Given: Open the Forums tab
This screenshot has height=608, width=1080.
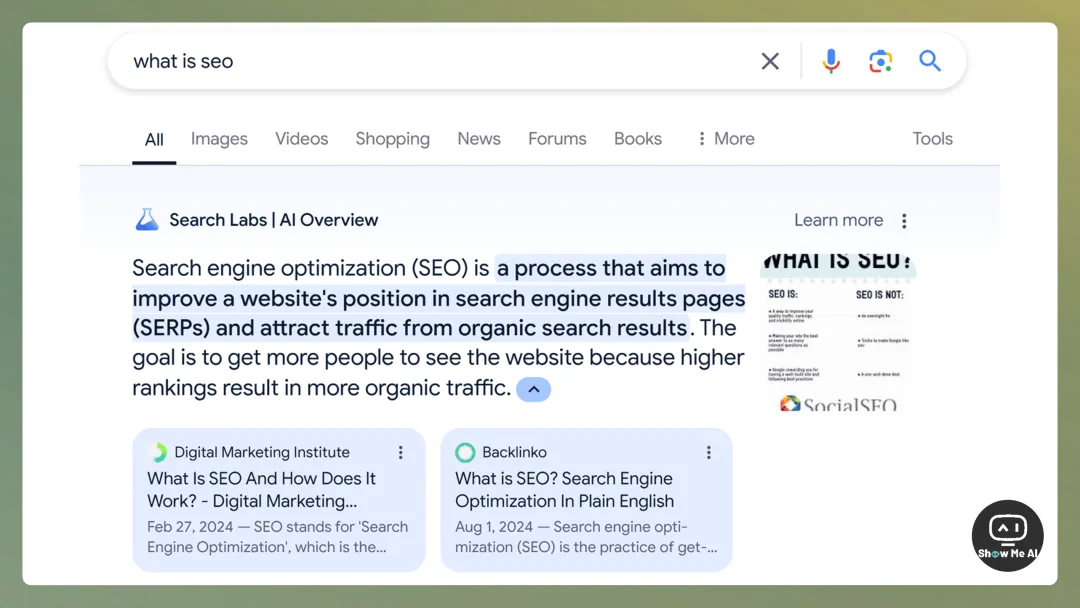Looking at the screenshot, I should click(x=557, y=139).
